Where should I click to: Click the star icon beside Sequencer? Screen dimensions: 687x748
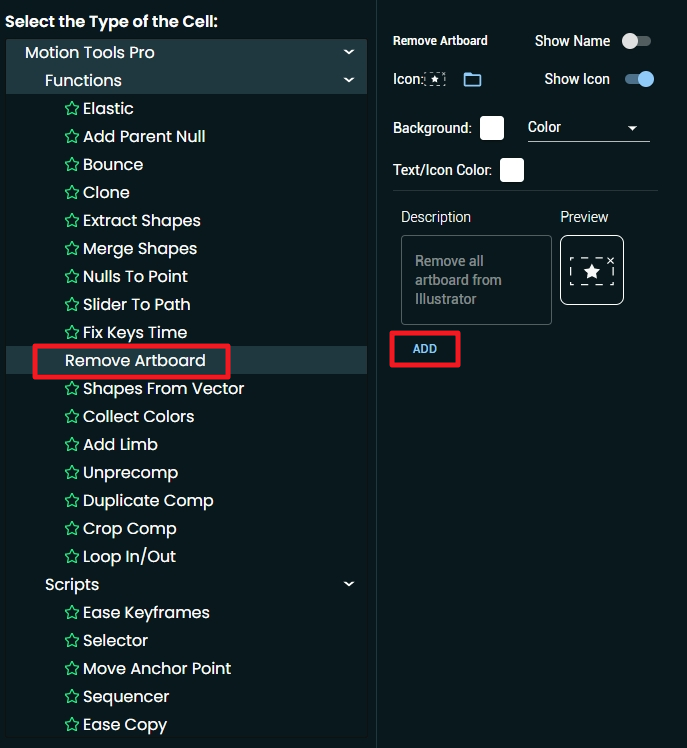coord(72,696)
